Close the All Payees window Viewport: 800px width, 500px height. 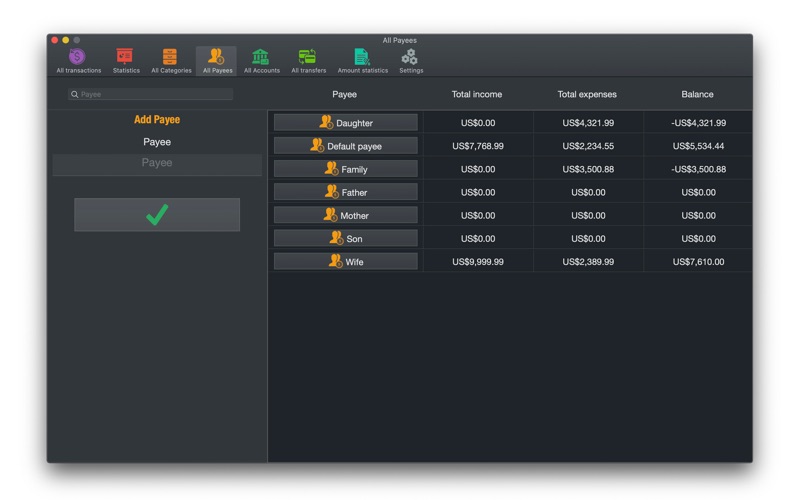click(x=55, y=40)
